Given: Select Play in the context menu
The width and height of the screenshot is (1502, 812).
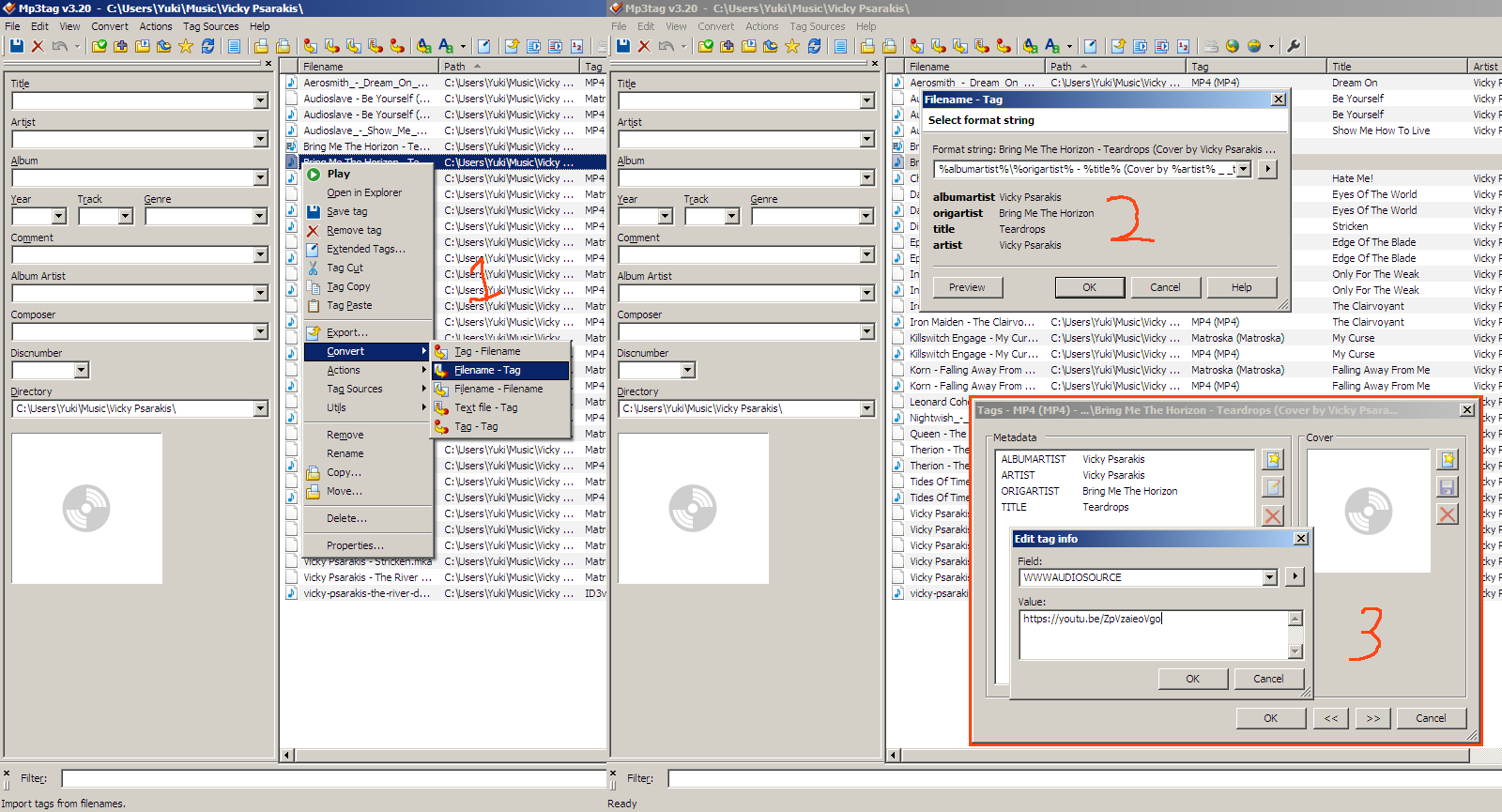Looking at the screenshot, I should (x=368, y=174).
